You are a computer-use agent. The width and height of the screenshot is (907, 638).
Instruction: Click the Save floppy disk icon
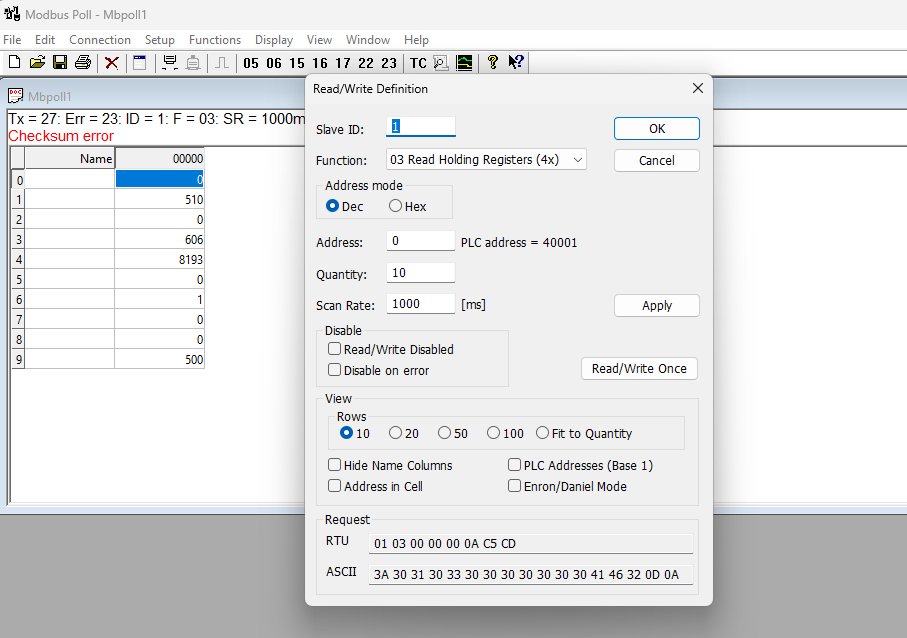(60, 63)
